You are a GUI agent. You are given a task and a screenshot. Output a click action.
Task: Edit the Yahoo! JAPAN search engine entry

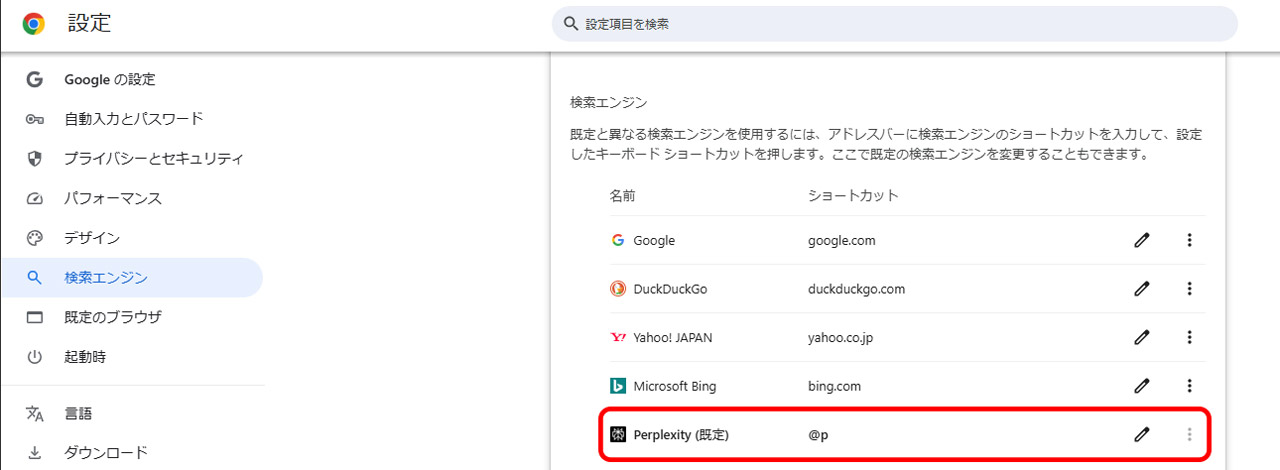pos(1142,338)
